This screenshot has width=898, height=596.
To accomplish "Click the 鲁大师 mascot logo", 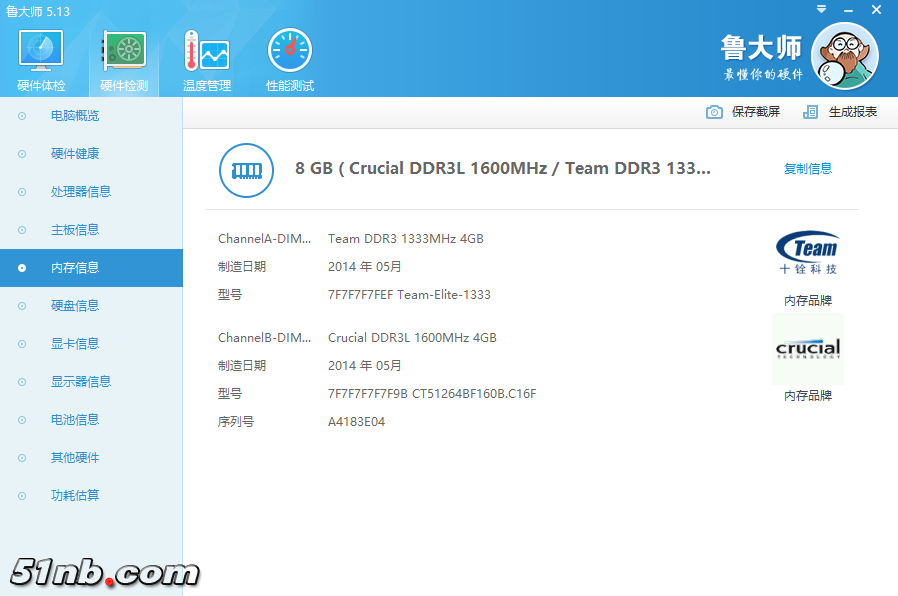I will click(x=845, y=56).
